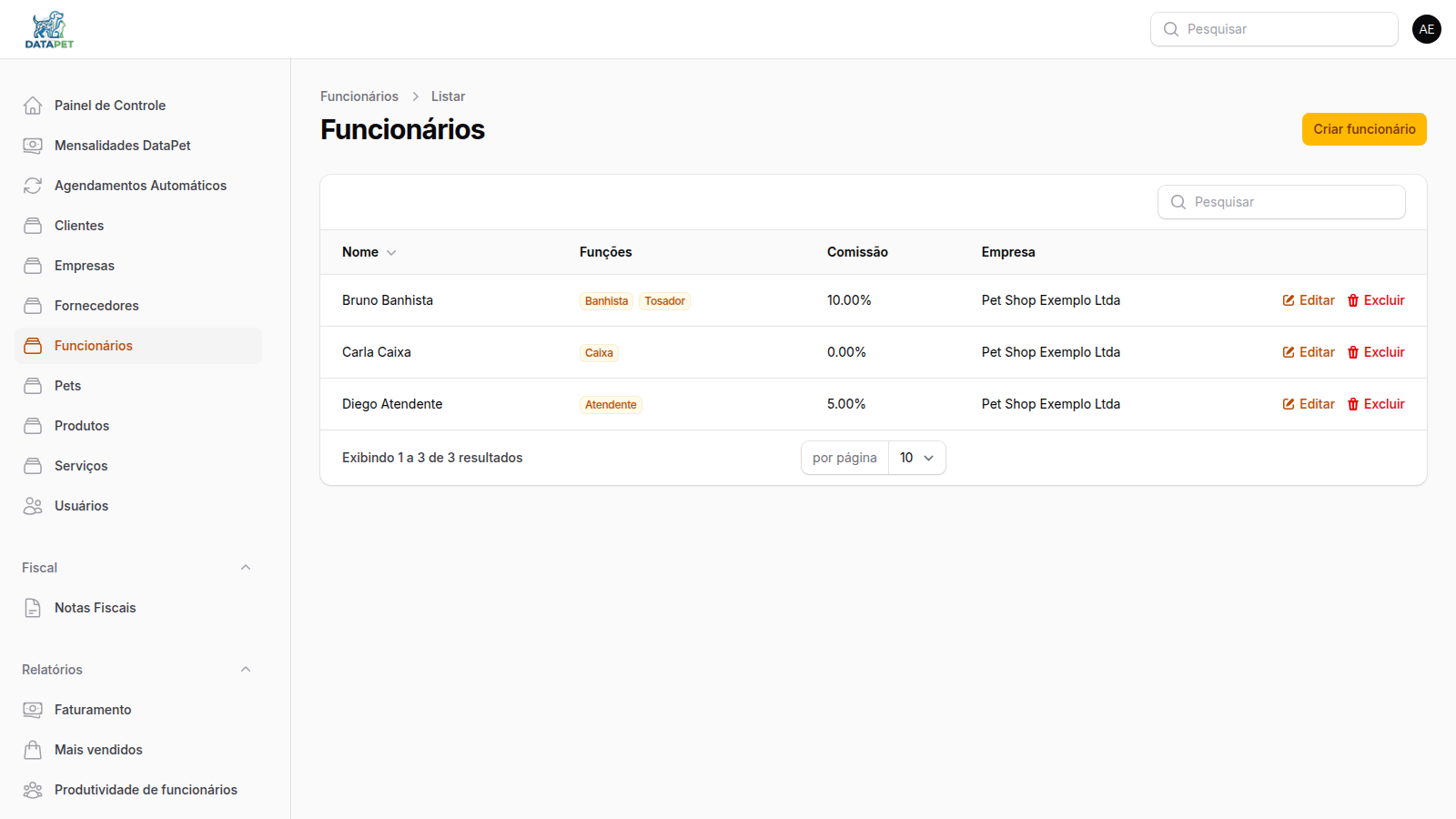Click the Pets sidebar icon

tap(33, 386)
